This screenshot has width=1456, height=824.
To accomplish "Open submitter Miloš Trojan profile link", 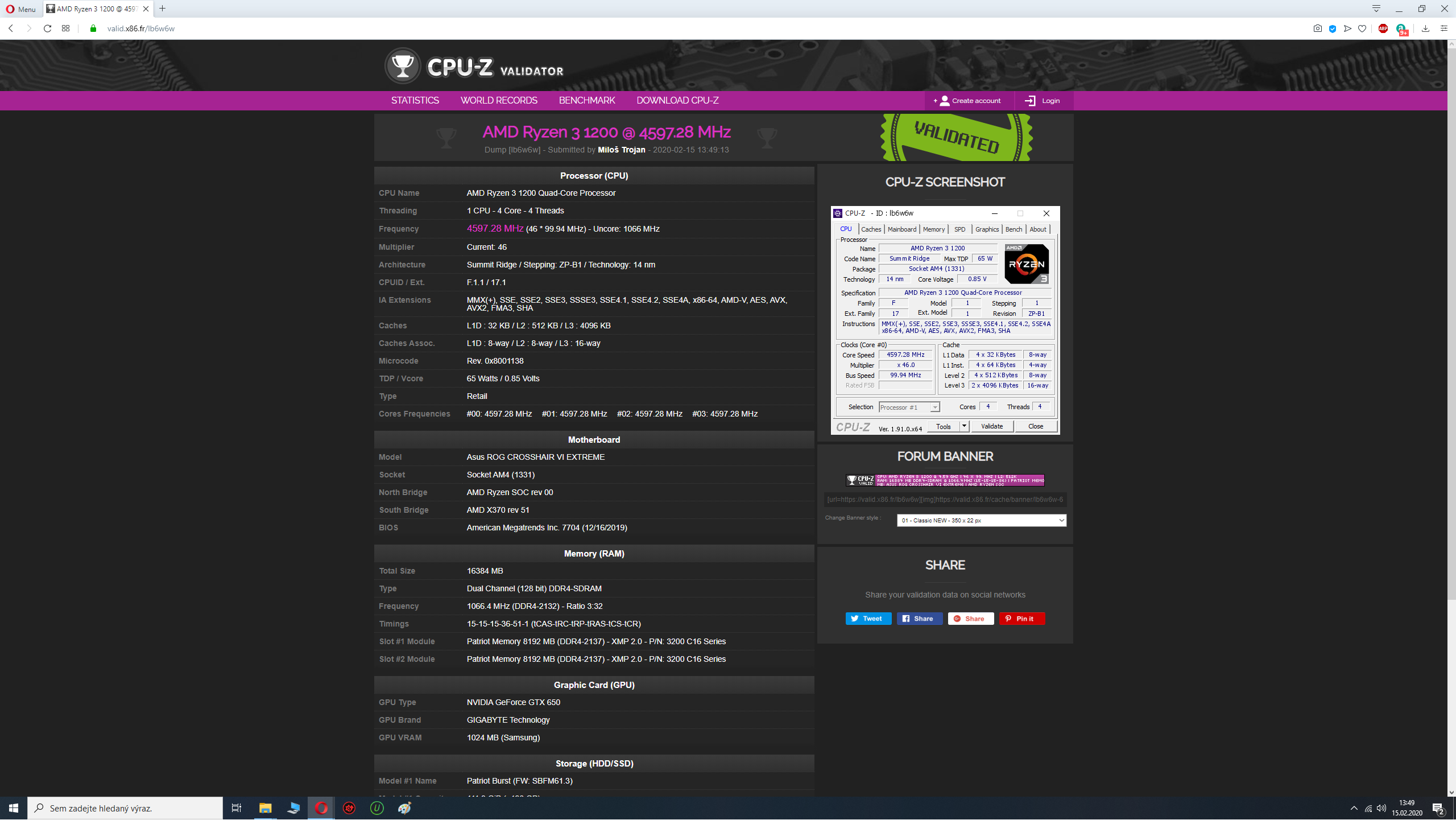I will [x=621, y=150].
